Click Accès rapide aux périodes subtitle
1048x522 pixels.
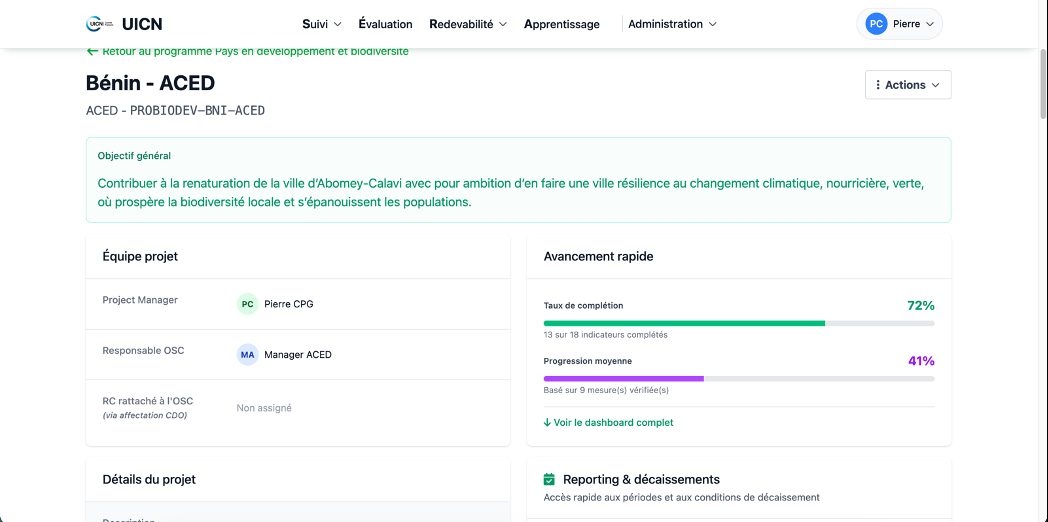click(682, 497)
